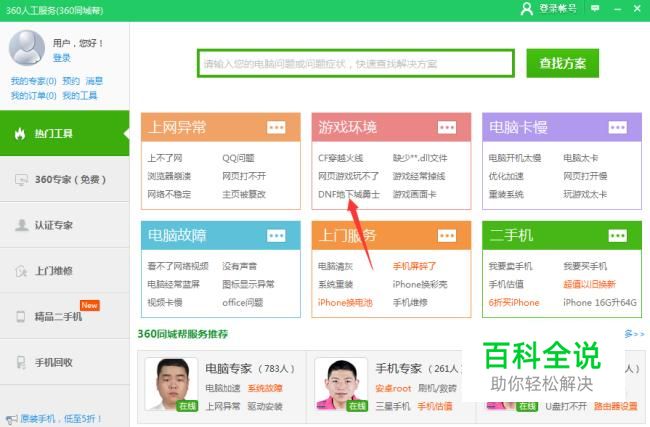Image resolution: width=650 pixels, height=427 pixels.
Task: Select 优化加速 entry
Action: point(506,176)
